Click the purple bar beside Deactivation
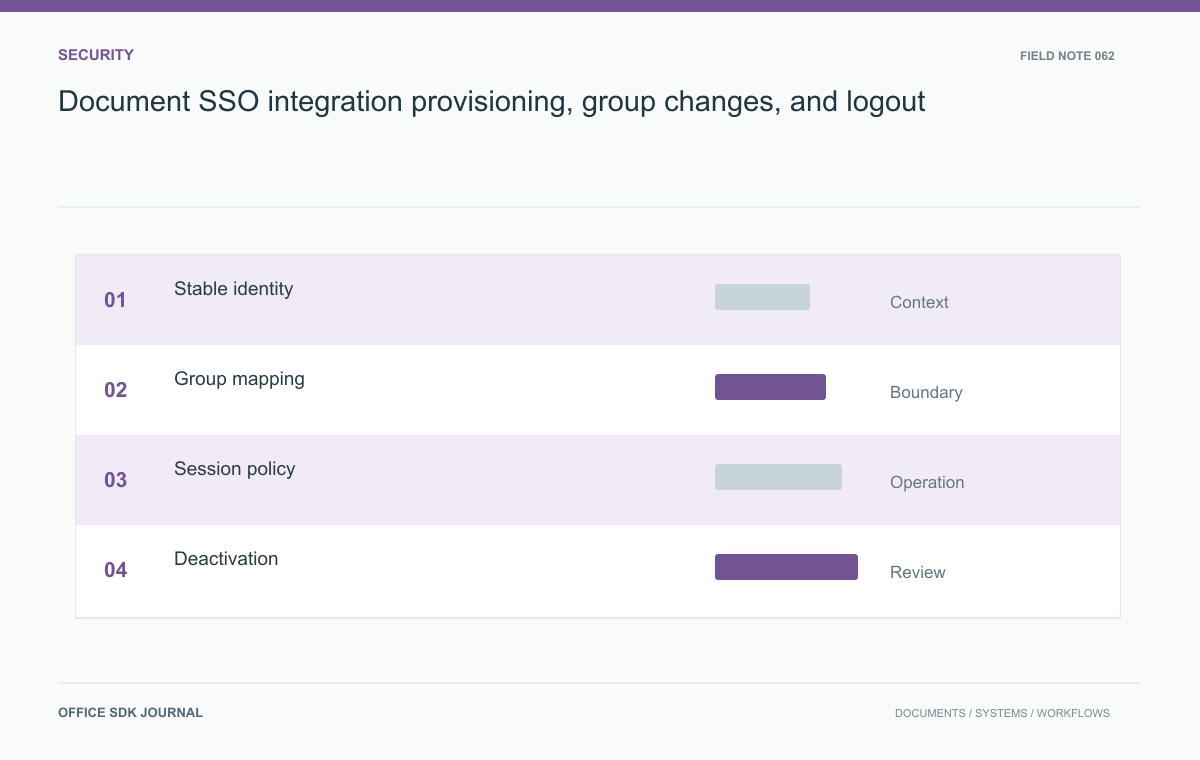Viewport: 1200px width, 760px height. (786, 567)
